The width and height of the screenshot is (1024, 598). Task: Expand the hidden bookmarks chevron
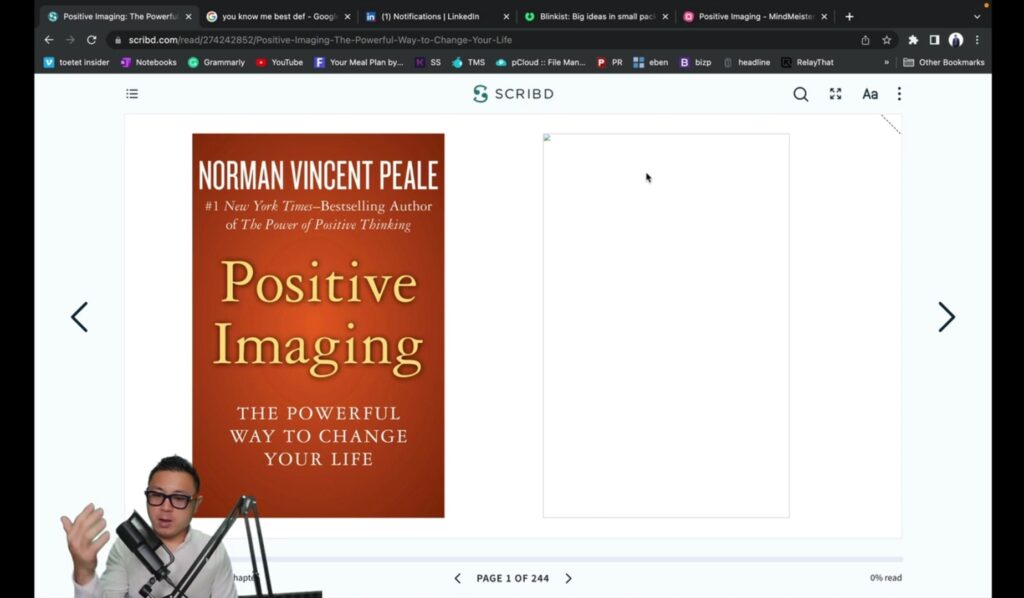(886, 63)
